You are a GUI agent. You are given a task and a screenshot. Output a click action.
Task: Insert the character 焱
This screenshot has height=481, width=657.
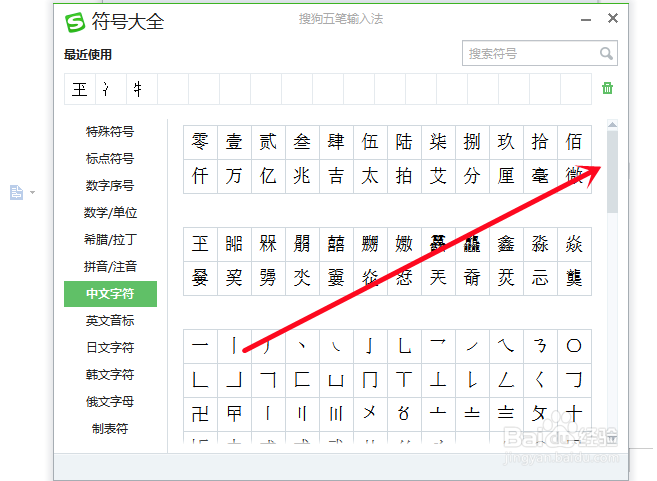click(x=574, y=244)
